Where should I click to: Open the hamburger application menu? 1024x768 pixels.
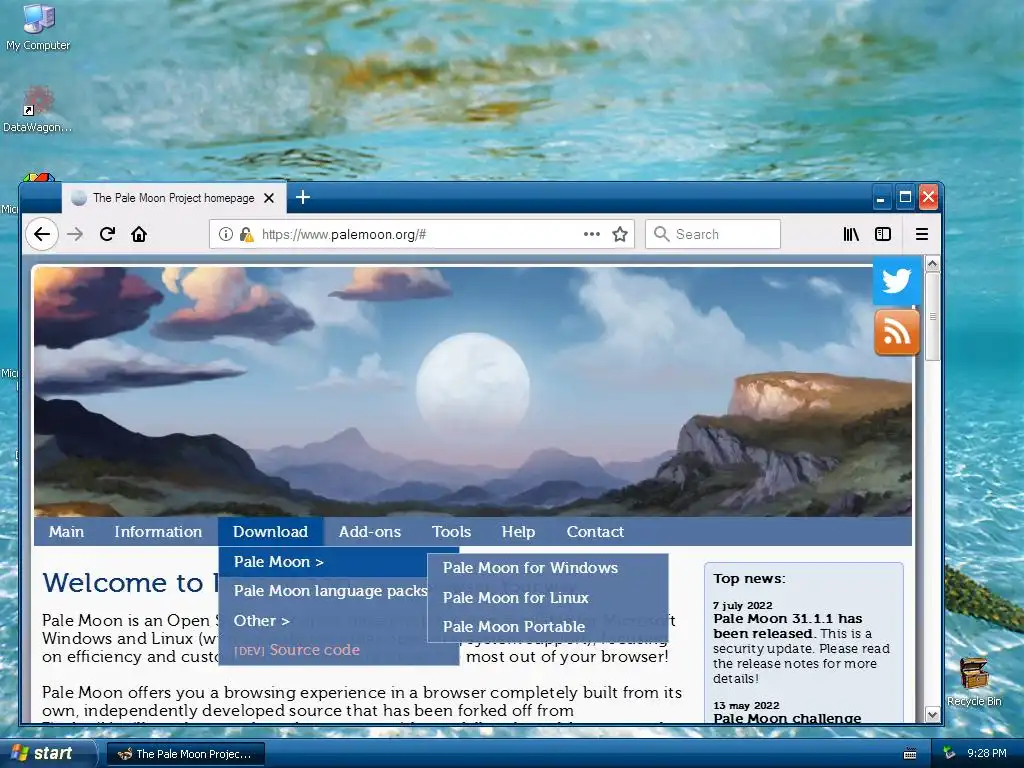coord(922,234)
